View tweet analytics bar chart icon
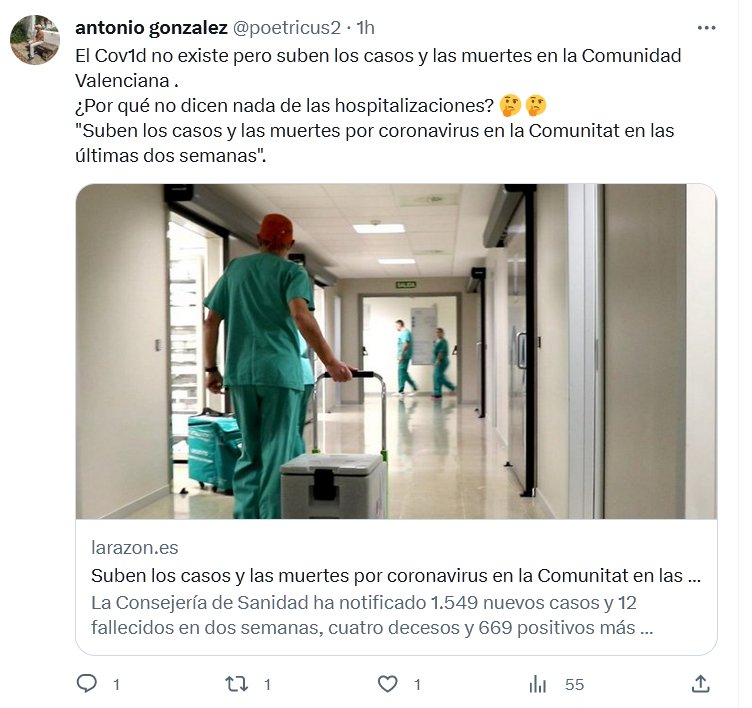752x708 pixels. click(538, 684)
